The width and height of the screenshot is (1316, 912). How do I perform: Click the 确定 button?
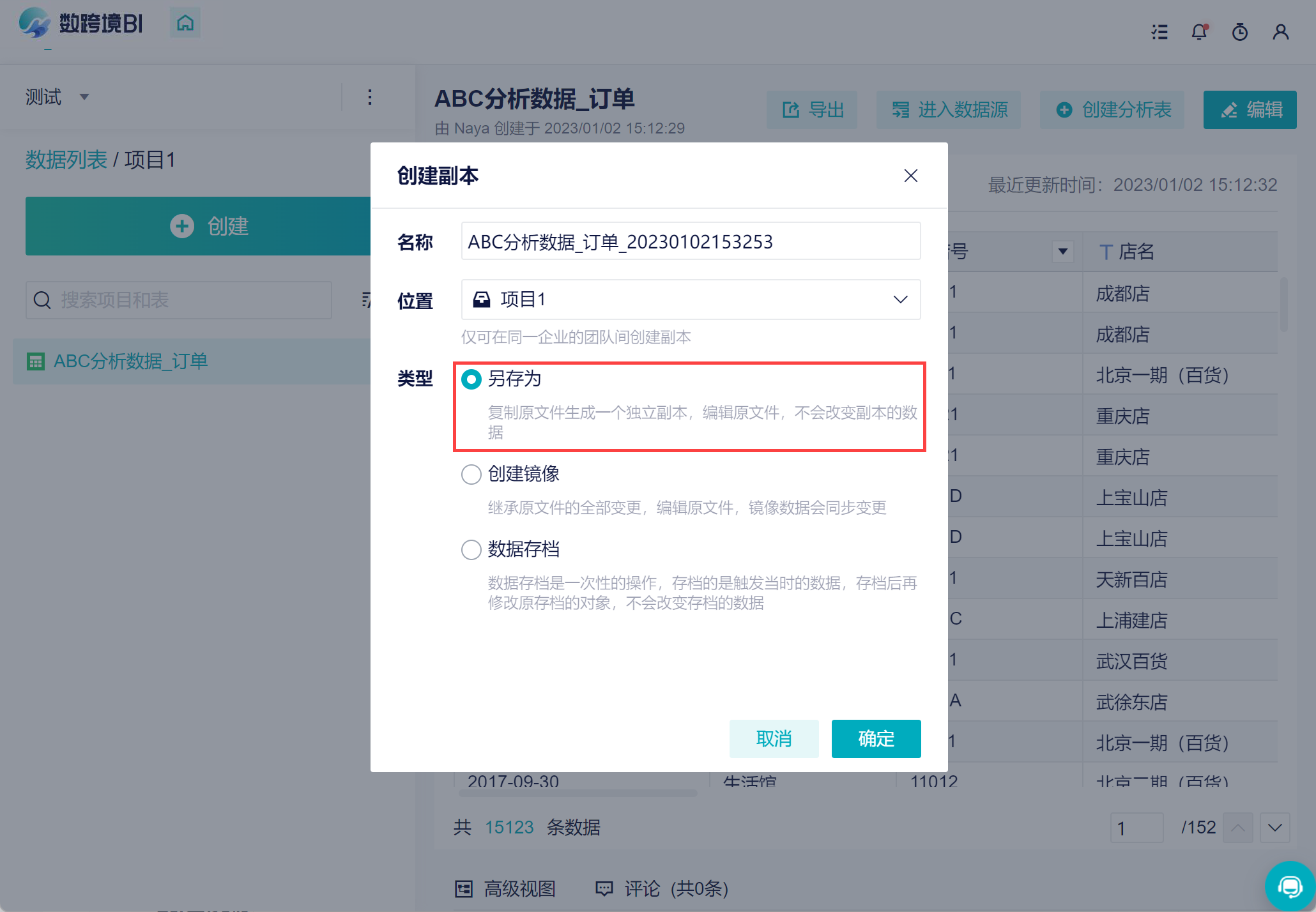(x=876, y=739)
